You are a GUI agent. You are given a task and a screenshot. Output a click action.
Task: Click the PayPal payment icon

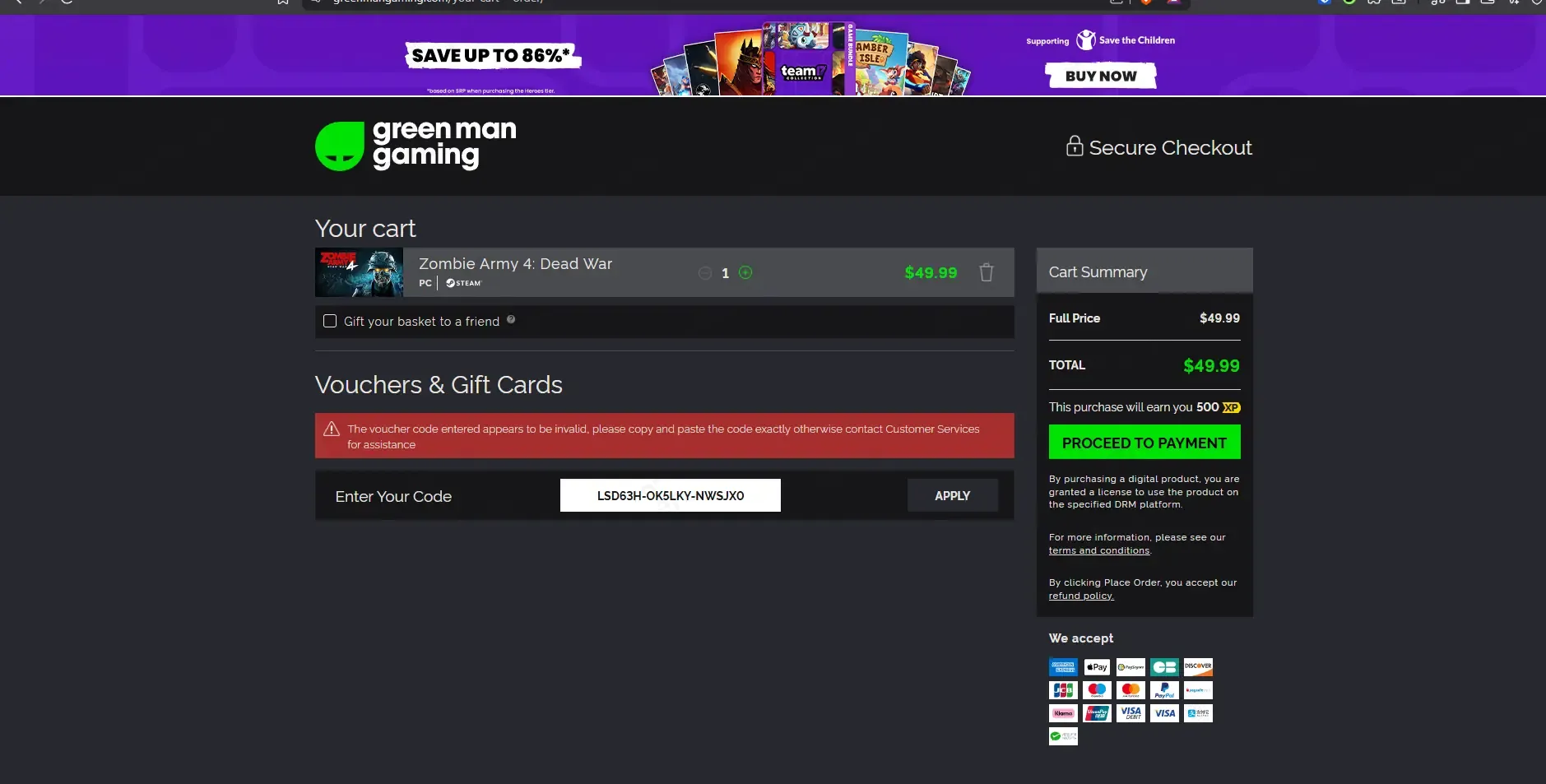[1164, 690]
